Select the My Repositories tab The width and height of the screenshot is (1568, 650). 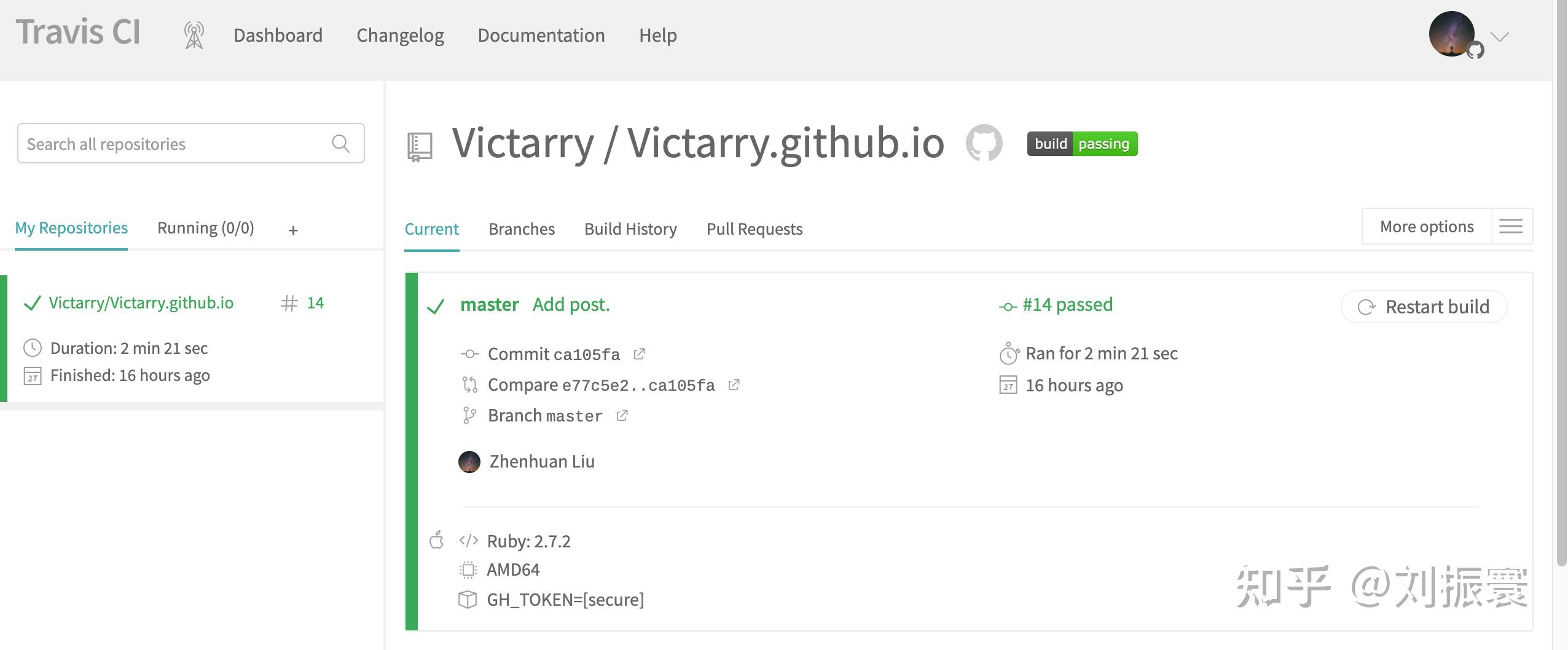[x=71, y=228]
